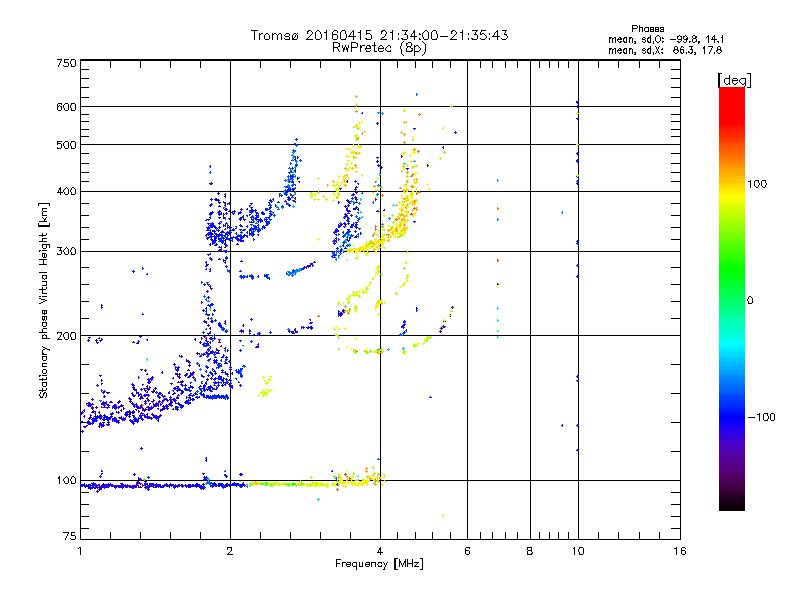The height and width of the screenshot is (600, 800).
Task: Click the y-axis '600' tick label
Action: pos(66,107)
